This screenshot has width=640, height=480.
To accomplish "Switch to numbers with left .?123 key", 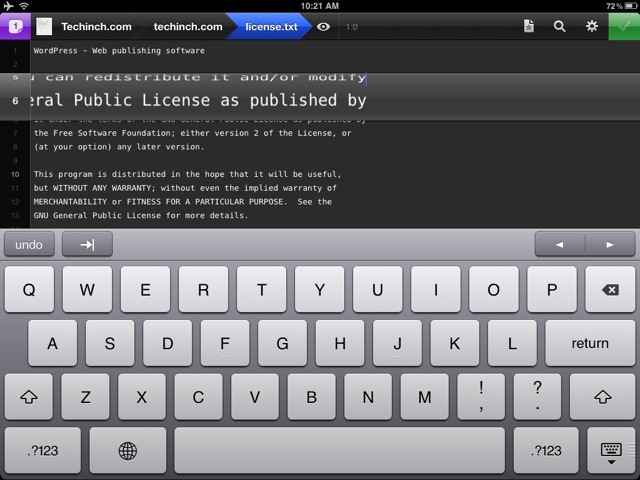I will click(x=42, y=450).
